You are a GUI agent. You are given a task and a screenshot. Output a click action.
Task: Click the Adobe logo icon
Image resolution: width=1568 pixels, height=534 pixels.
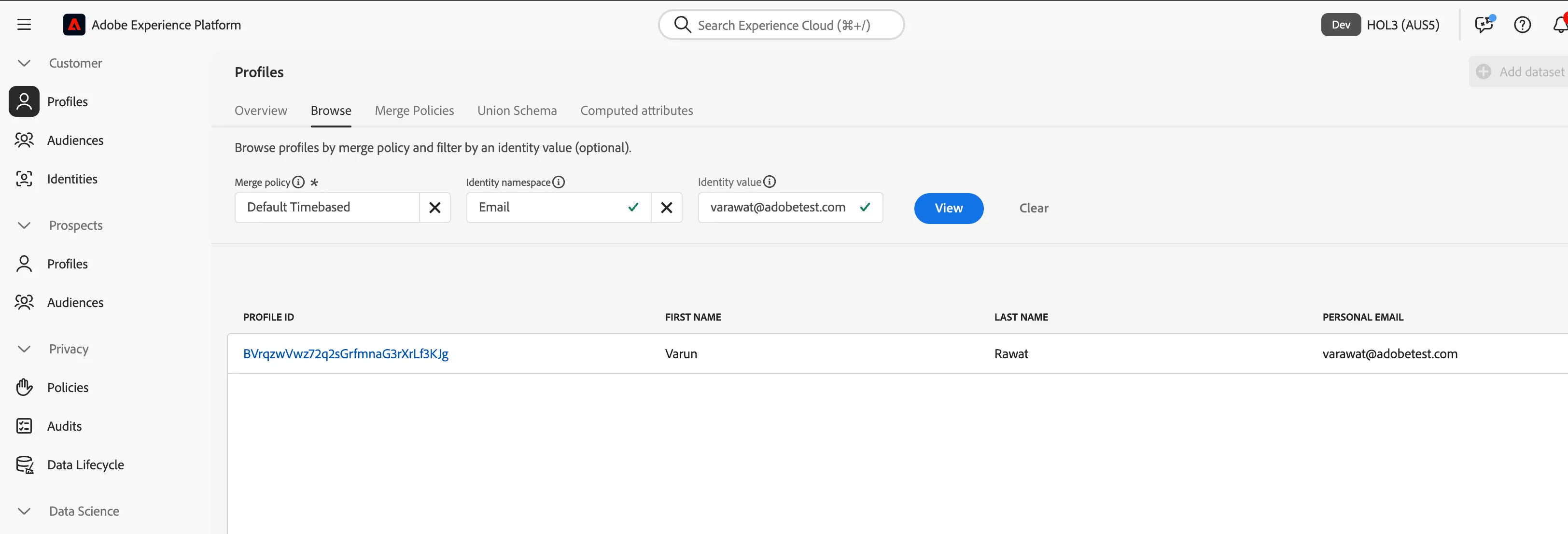74,24
